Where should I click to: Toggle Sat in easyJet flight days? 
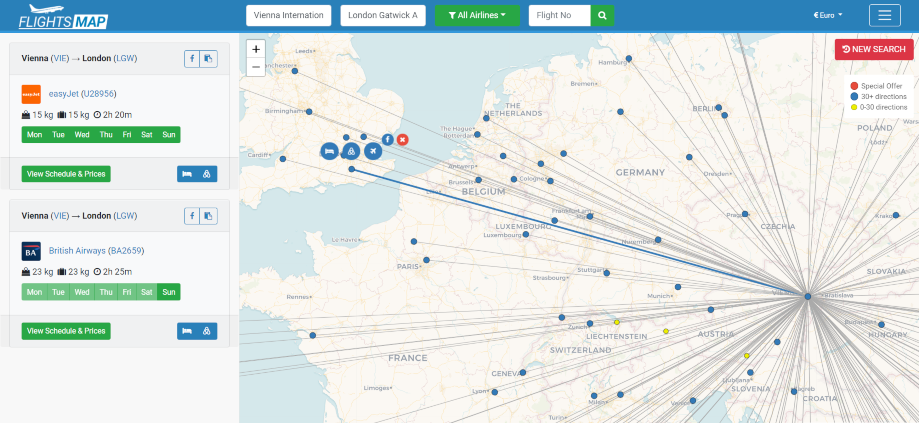pyautogui.click(x=147, y=135)
